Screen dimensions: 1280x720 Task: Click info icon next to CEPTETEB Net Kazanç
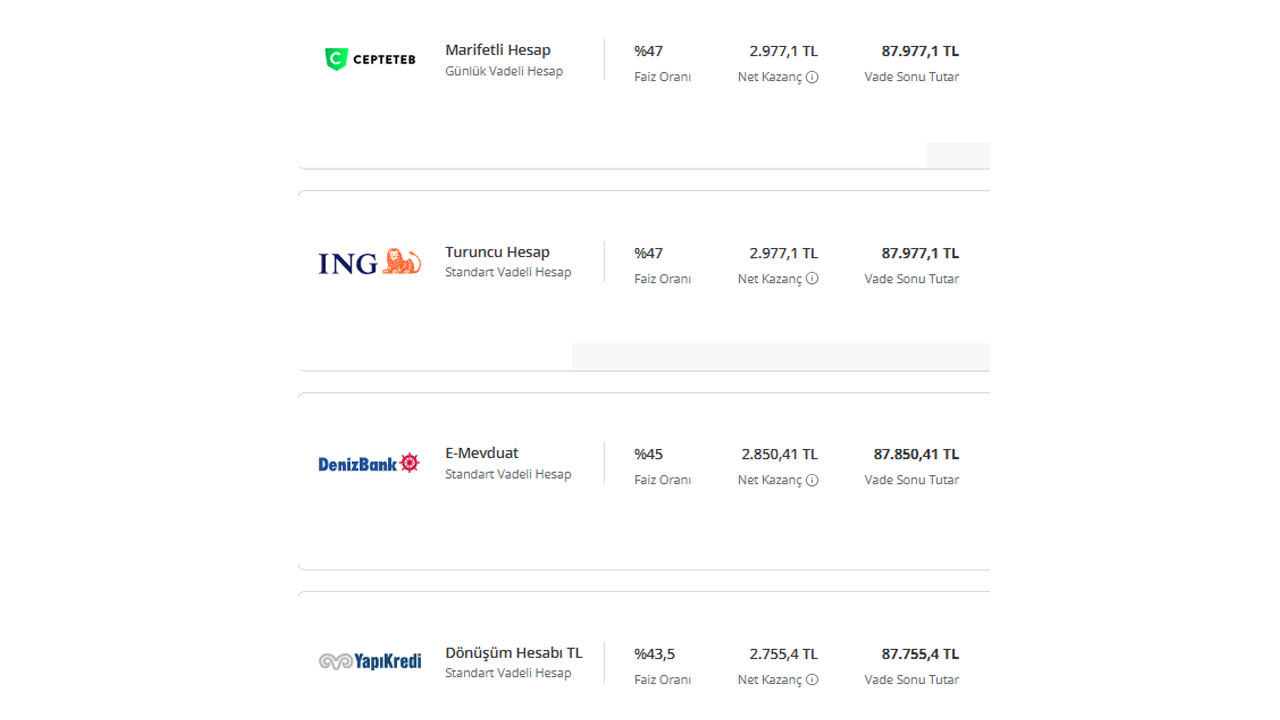tap(812, 77)
